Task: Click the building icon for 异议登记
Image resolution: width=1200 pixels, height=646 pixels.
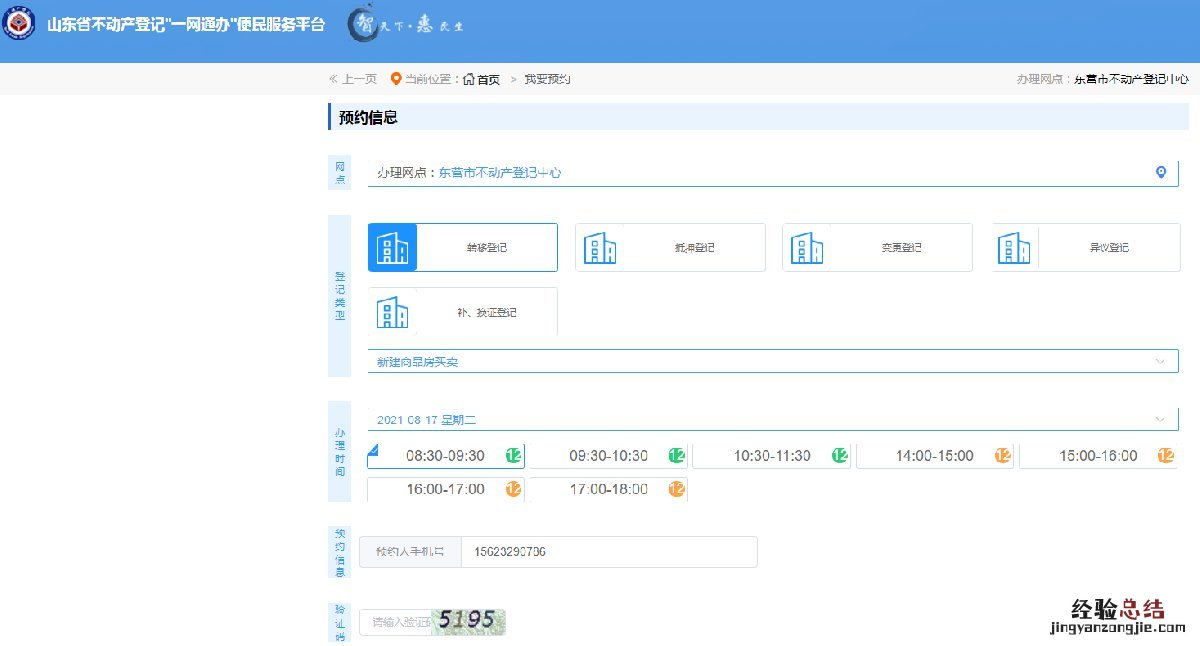Action: tap(1014, 248)
